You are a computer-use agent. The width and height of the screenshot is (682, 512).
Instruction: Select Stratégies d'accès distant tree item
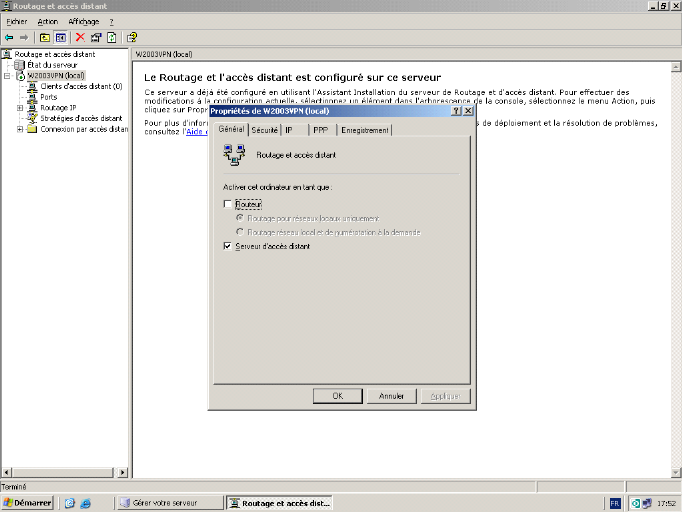coord(81,118)
